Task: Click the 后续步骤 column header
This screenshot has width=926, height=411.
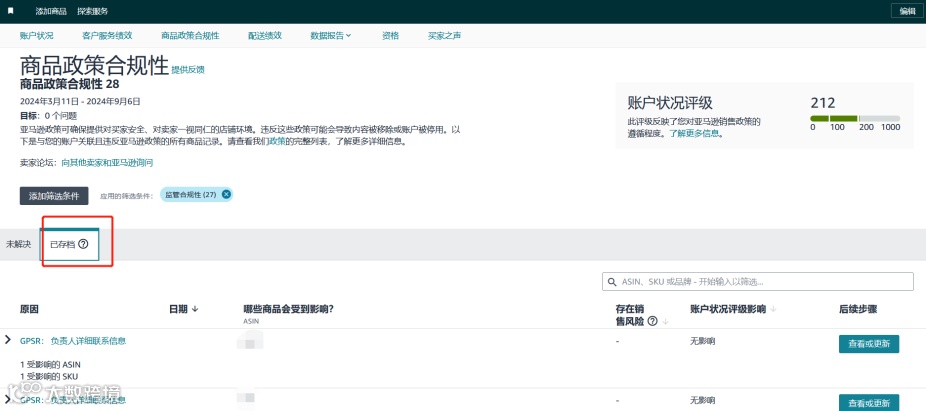Action: [x=857, y=309]
